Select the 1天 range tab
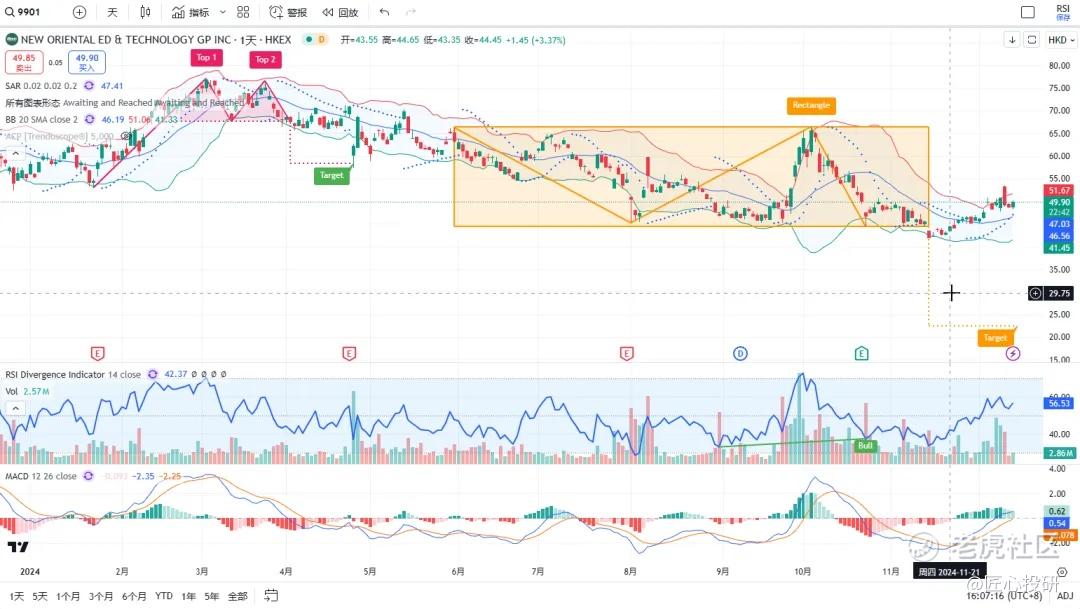This screenshot has width=1080, height=609. [x=17, y=596]
